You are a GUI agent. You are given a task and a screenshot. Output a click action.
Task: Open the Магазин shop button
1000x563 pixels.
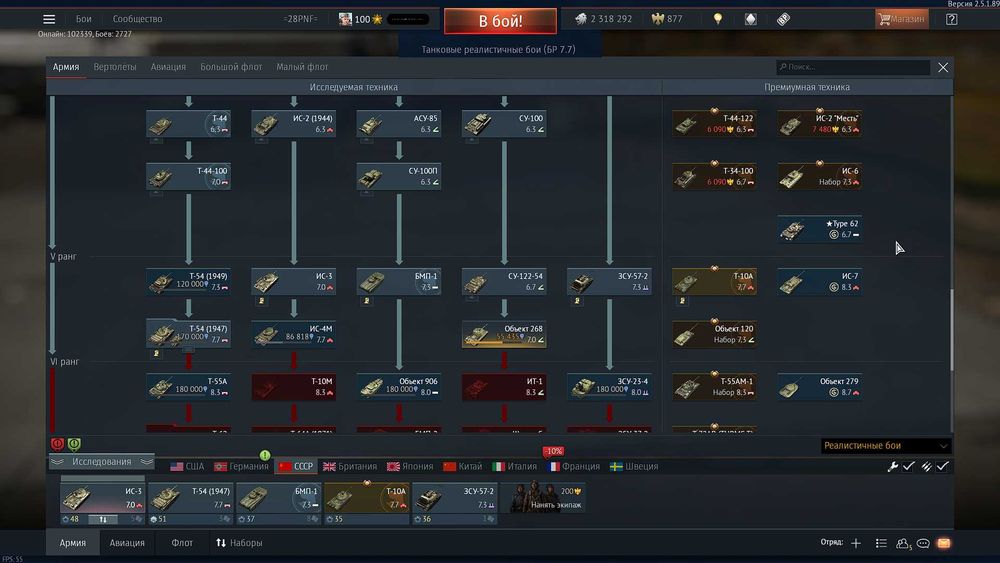tap(901, 19)
